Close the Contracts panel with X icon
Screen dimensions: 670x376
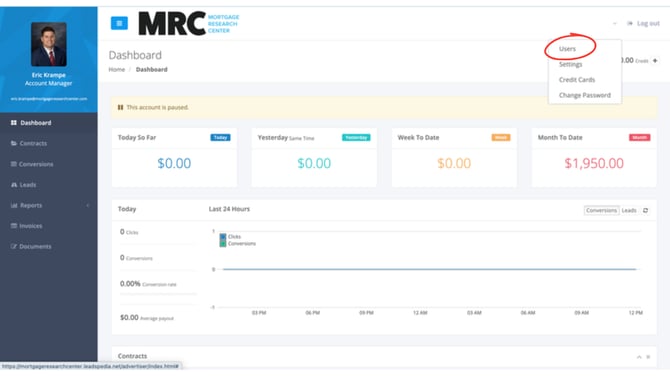(x=648, y=357)
